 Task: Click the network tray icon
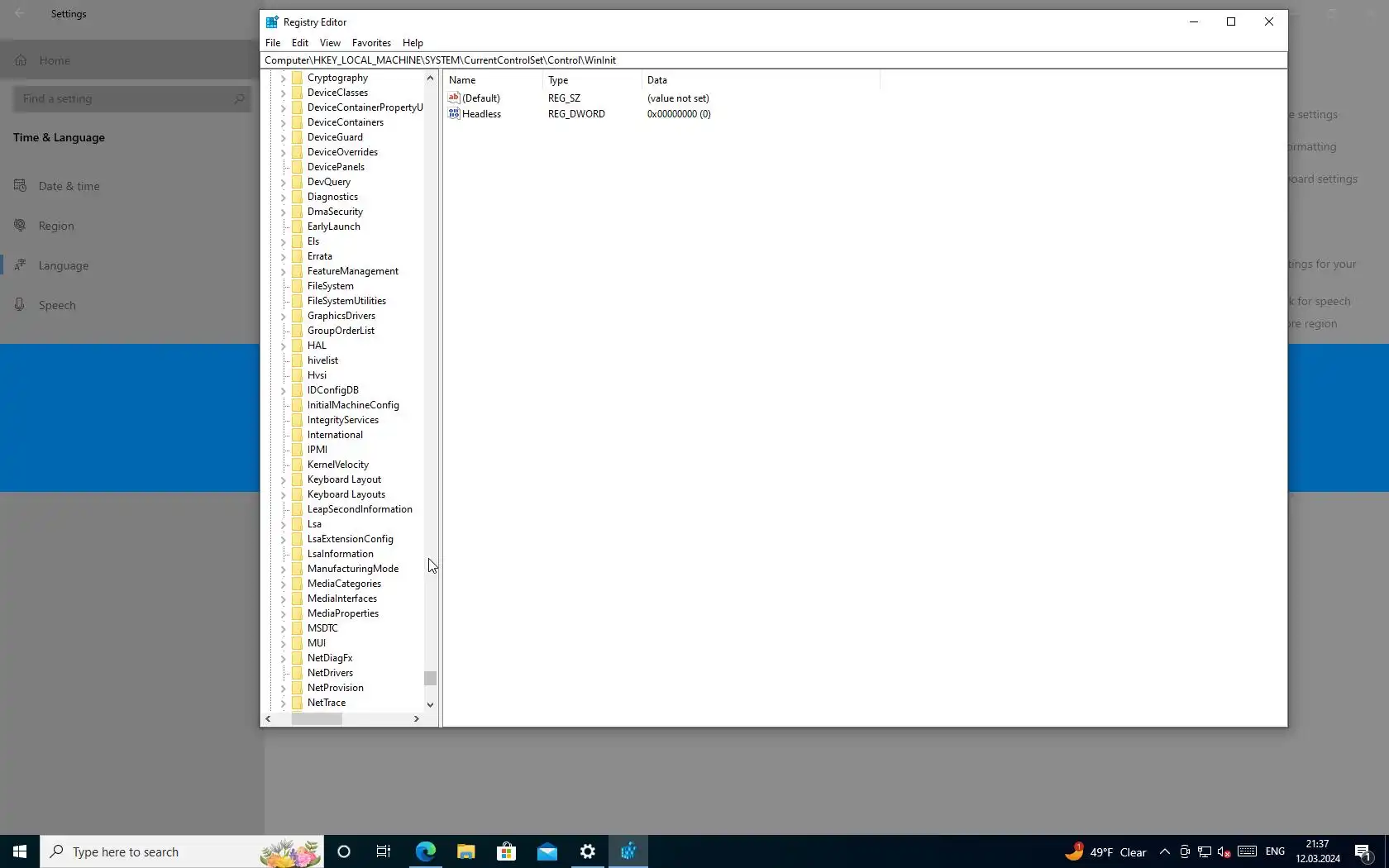1205,852
